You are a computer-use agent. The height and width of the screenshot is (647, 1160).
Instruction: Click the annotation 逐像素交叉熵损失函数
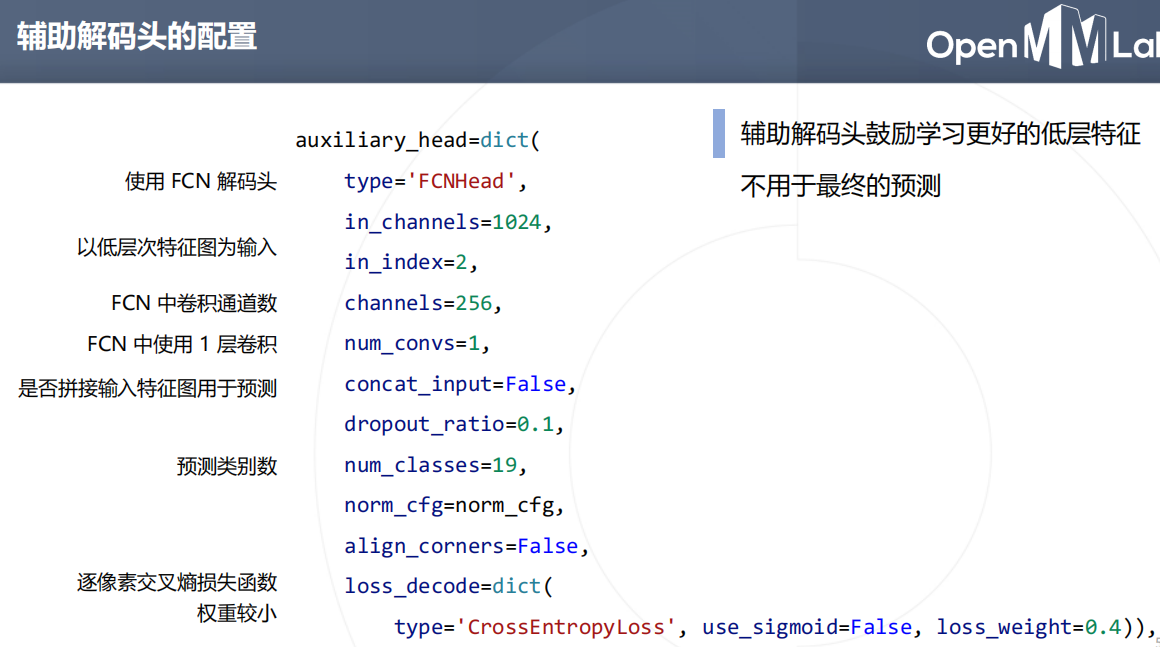point(177,583)
